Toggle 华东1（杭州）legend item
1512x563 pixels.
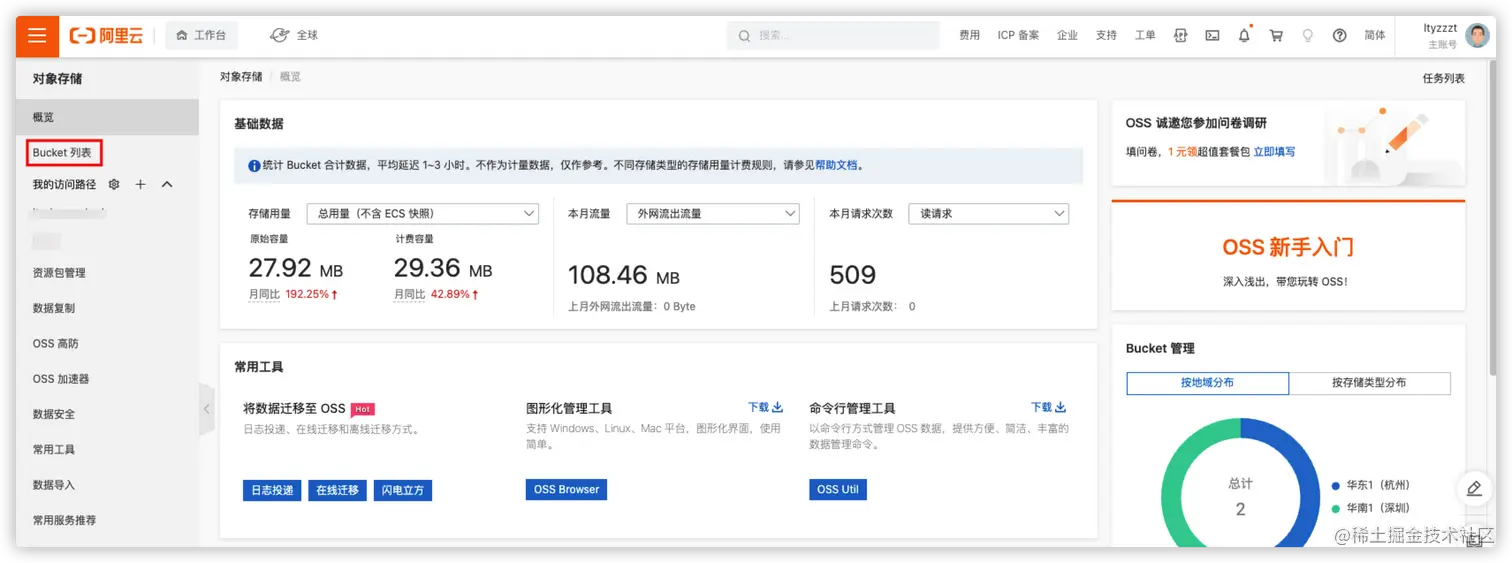click(x=1370, y=485)
